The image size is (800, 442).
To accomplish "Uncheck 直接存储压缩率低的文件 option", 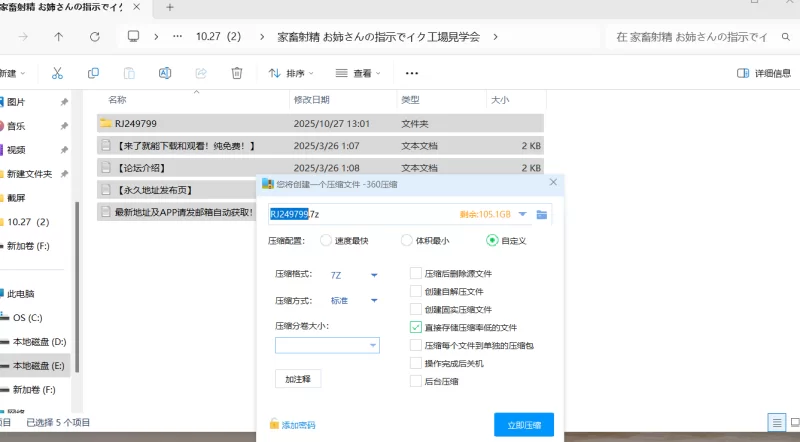I will (x=416, y=327).
